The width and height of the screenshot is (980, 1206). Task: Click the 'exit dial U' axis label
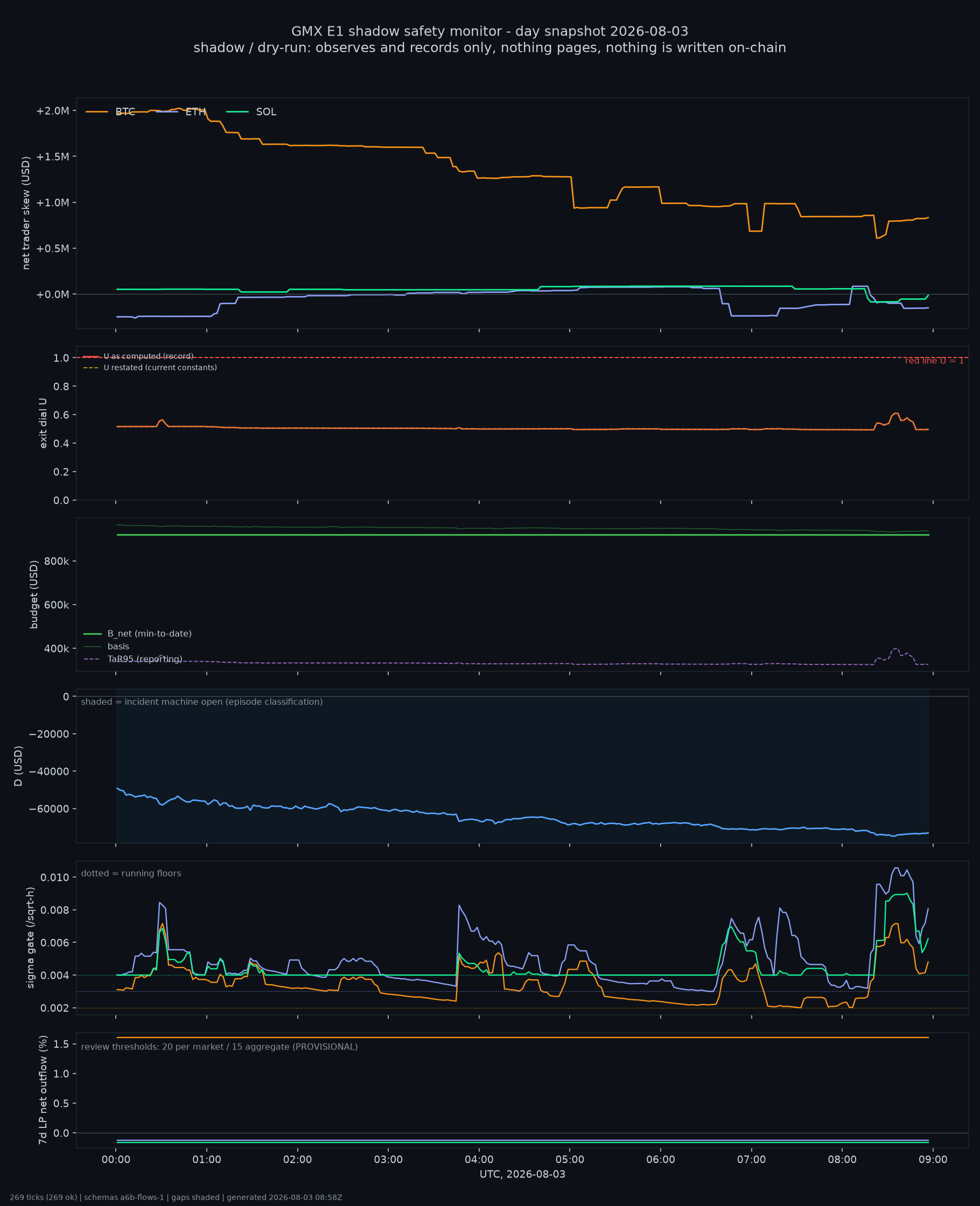tap(44, 423)
